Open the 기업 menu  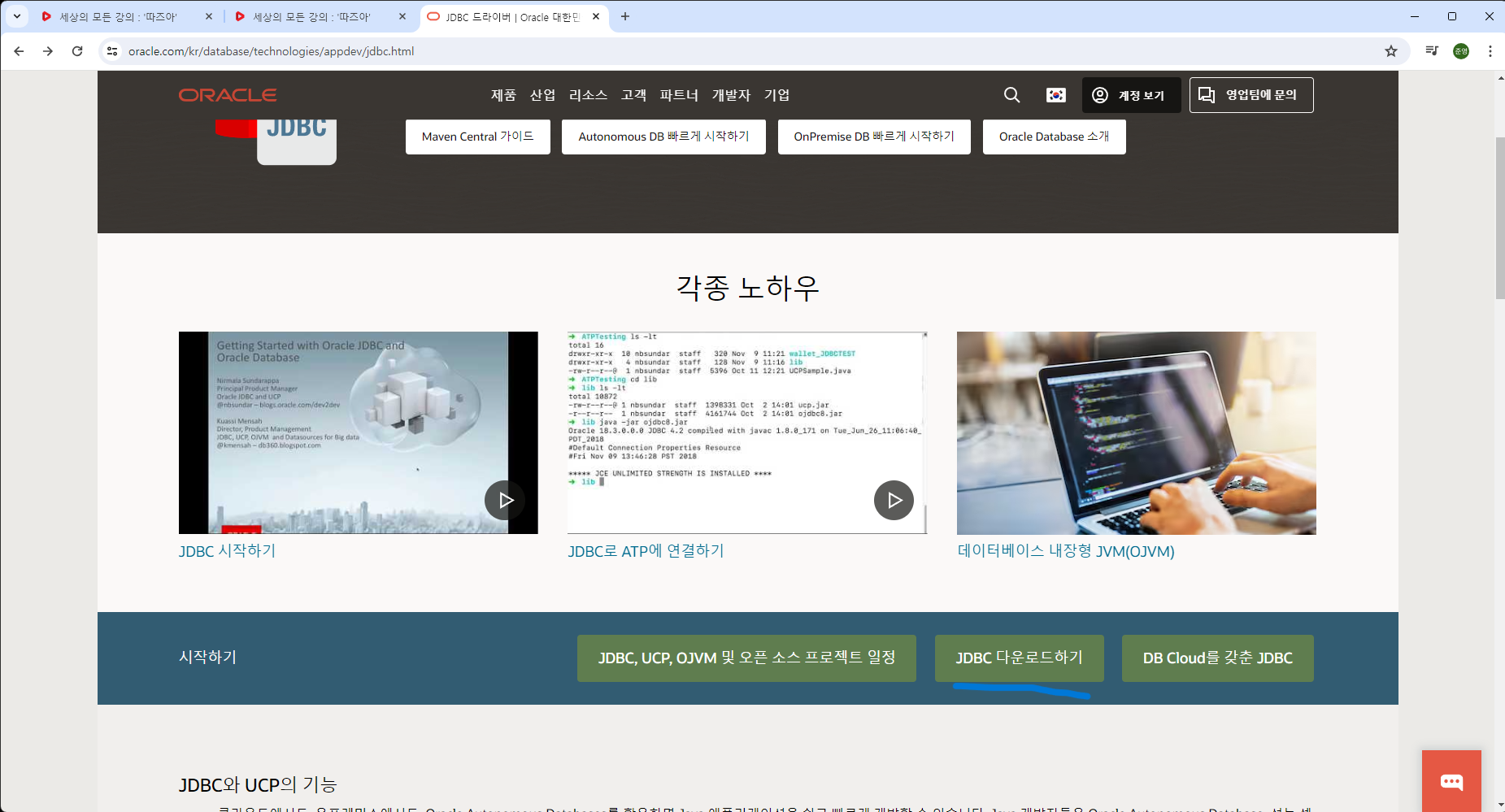point(776,95)
